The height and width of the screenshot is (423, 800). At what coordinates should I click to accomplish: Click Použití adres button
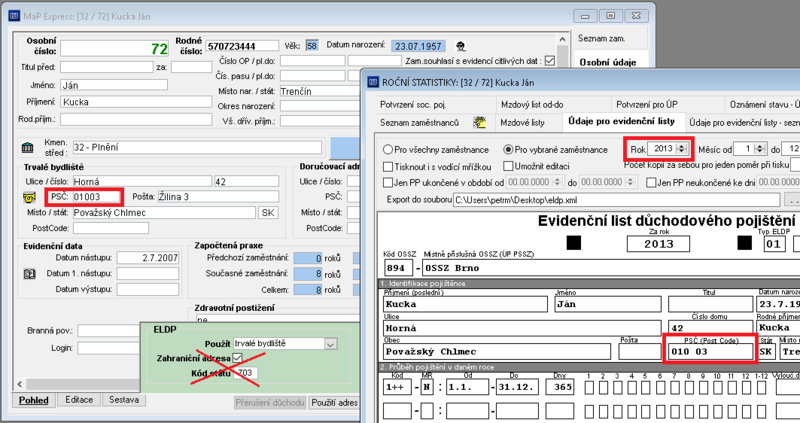click(x=335, y=403)
